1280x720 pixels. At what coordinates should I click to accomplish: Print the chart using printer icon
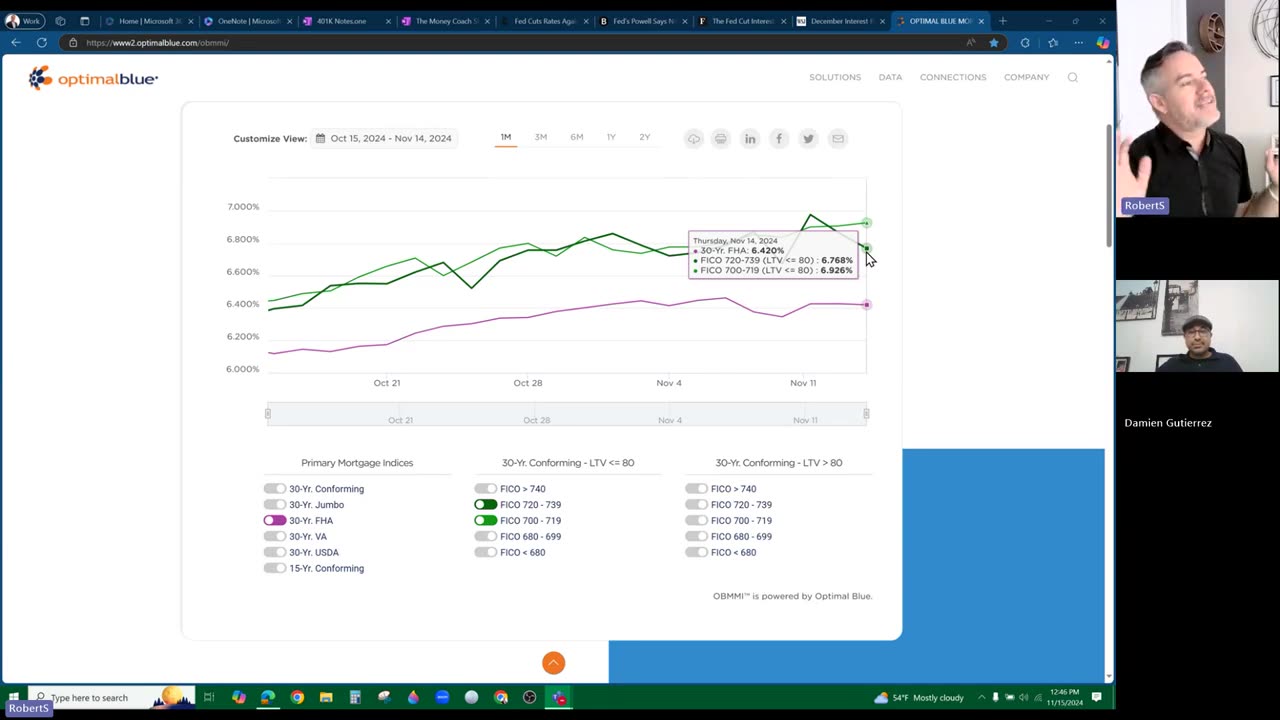pyautogui.click(x=720, y=139)
